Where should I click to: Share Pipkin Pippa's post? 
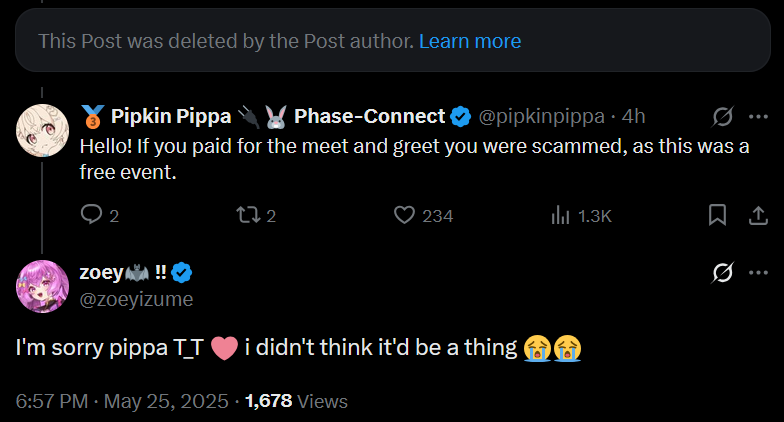click(x=757, y=215)
